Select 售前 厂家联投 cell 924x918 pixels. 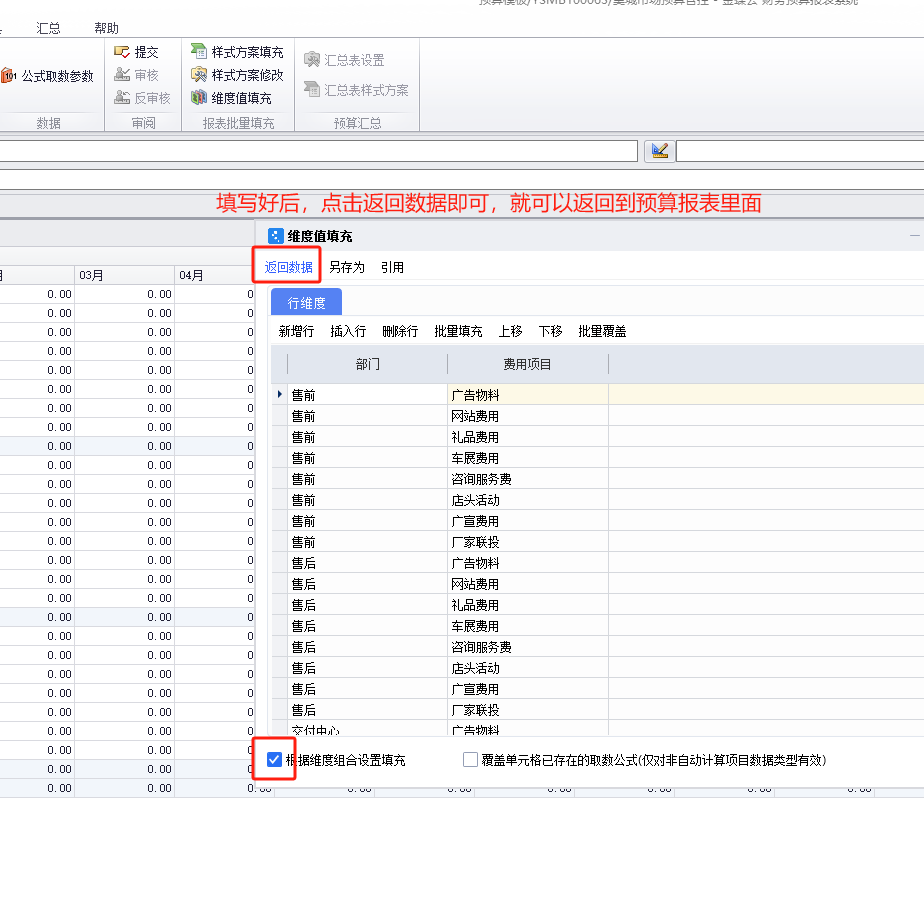[527, 541]
